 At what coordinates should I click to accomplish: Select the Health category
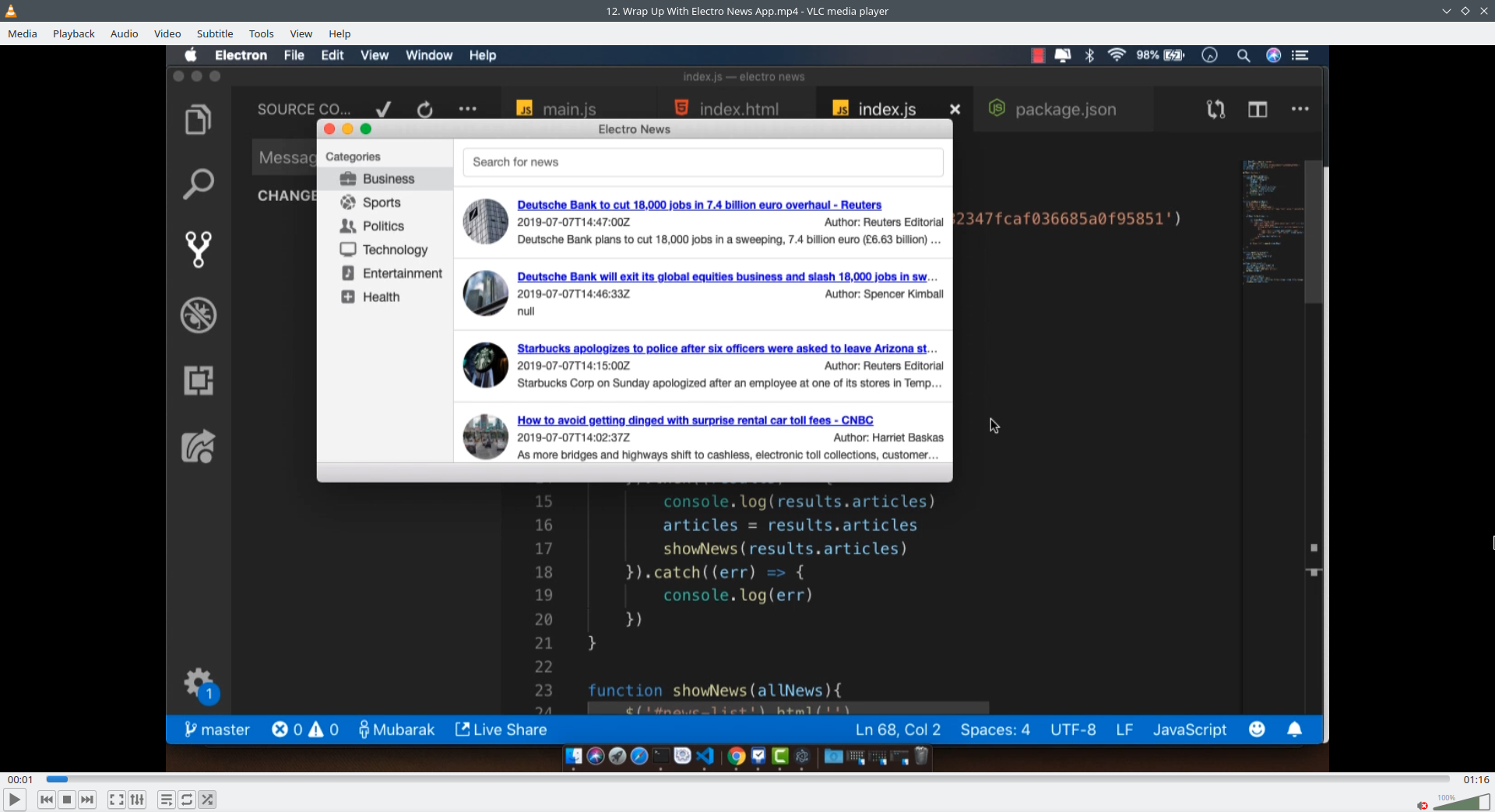385,297
